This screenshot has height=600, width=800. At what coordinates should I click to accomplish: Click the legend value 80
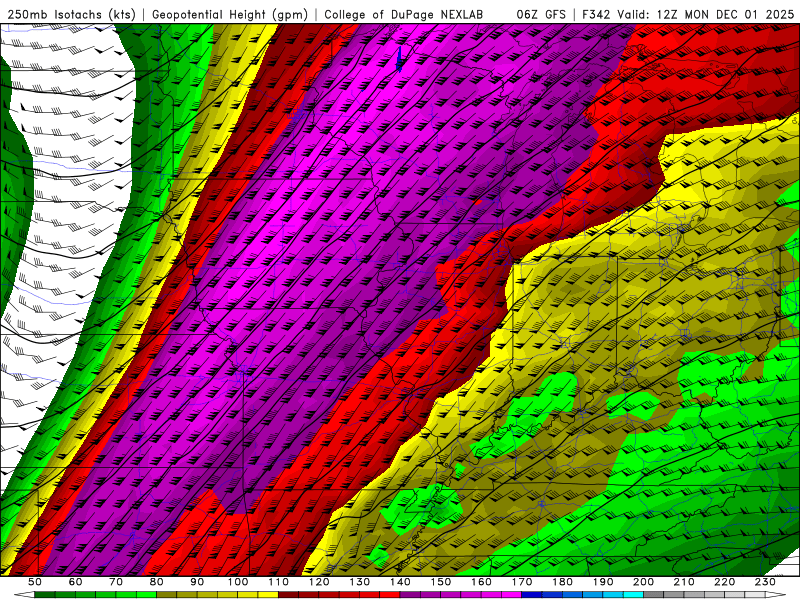pyautogui.click(x=156, y=582)
